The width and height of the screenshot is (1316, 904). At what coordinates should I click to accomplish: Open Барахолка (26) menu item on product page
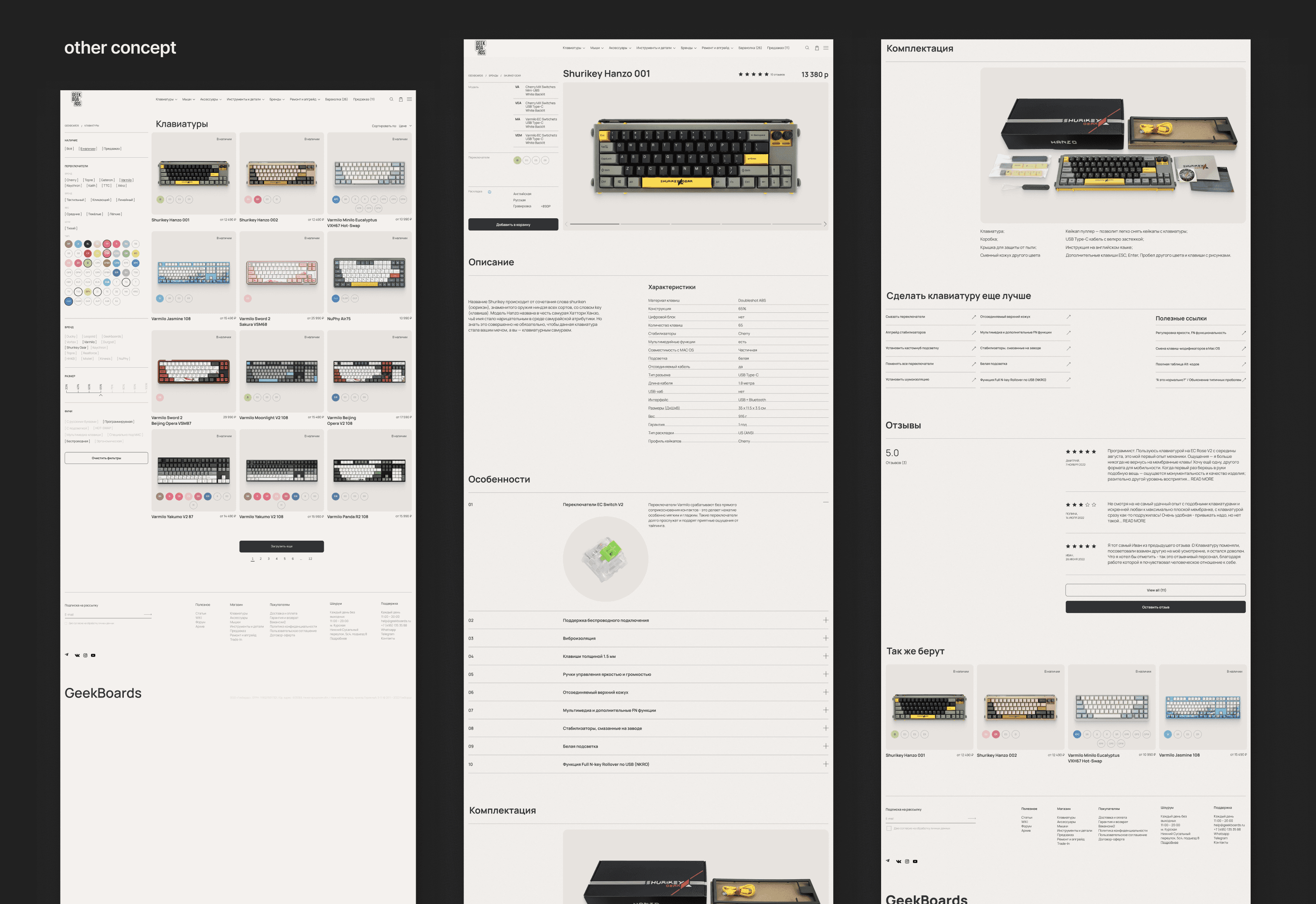750,48
